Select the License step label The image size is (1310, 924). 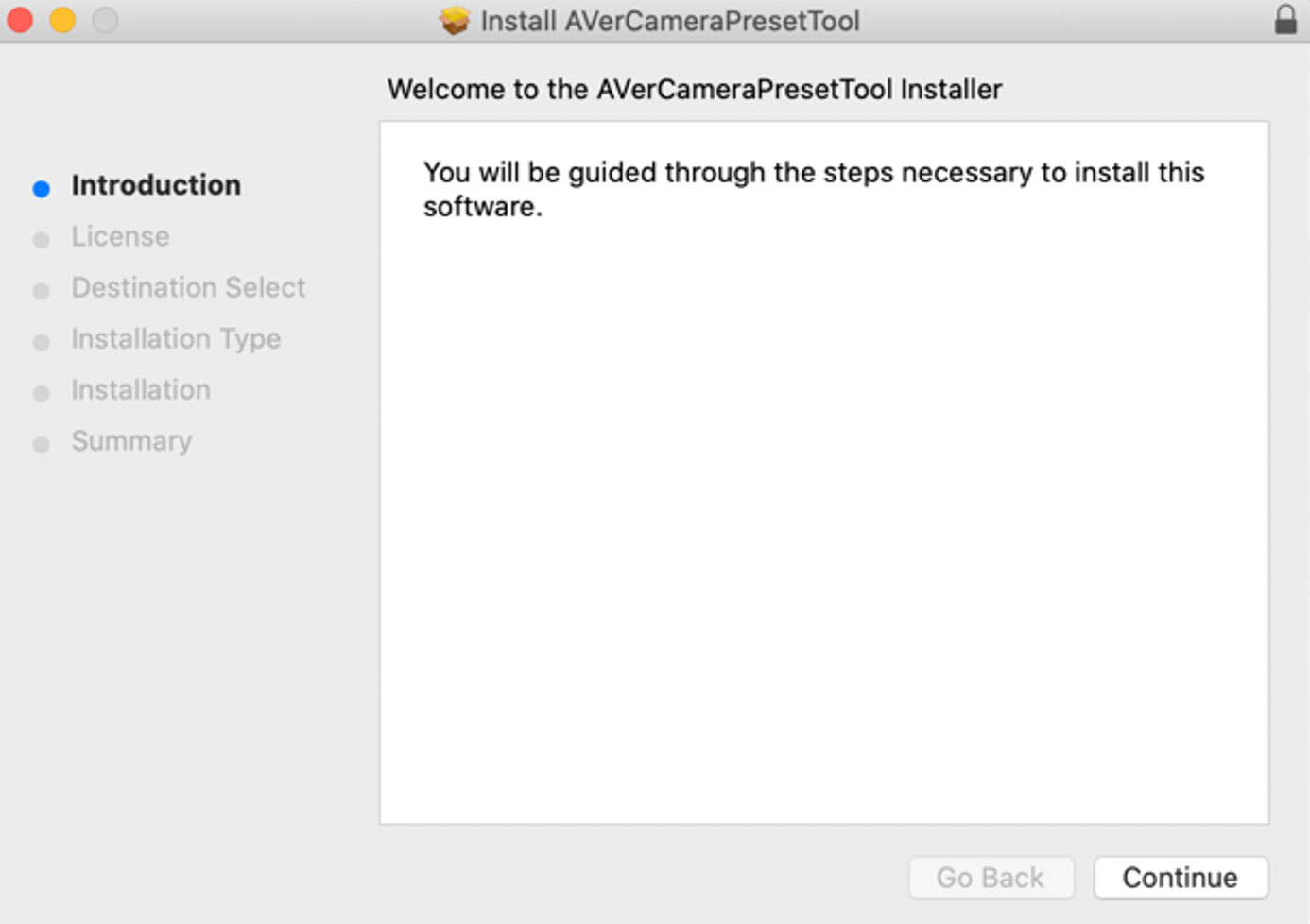coord(120,236)
